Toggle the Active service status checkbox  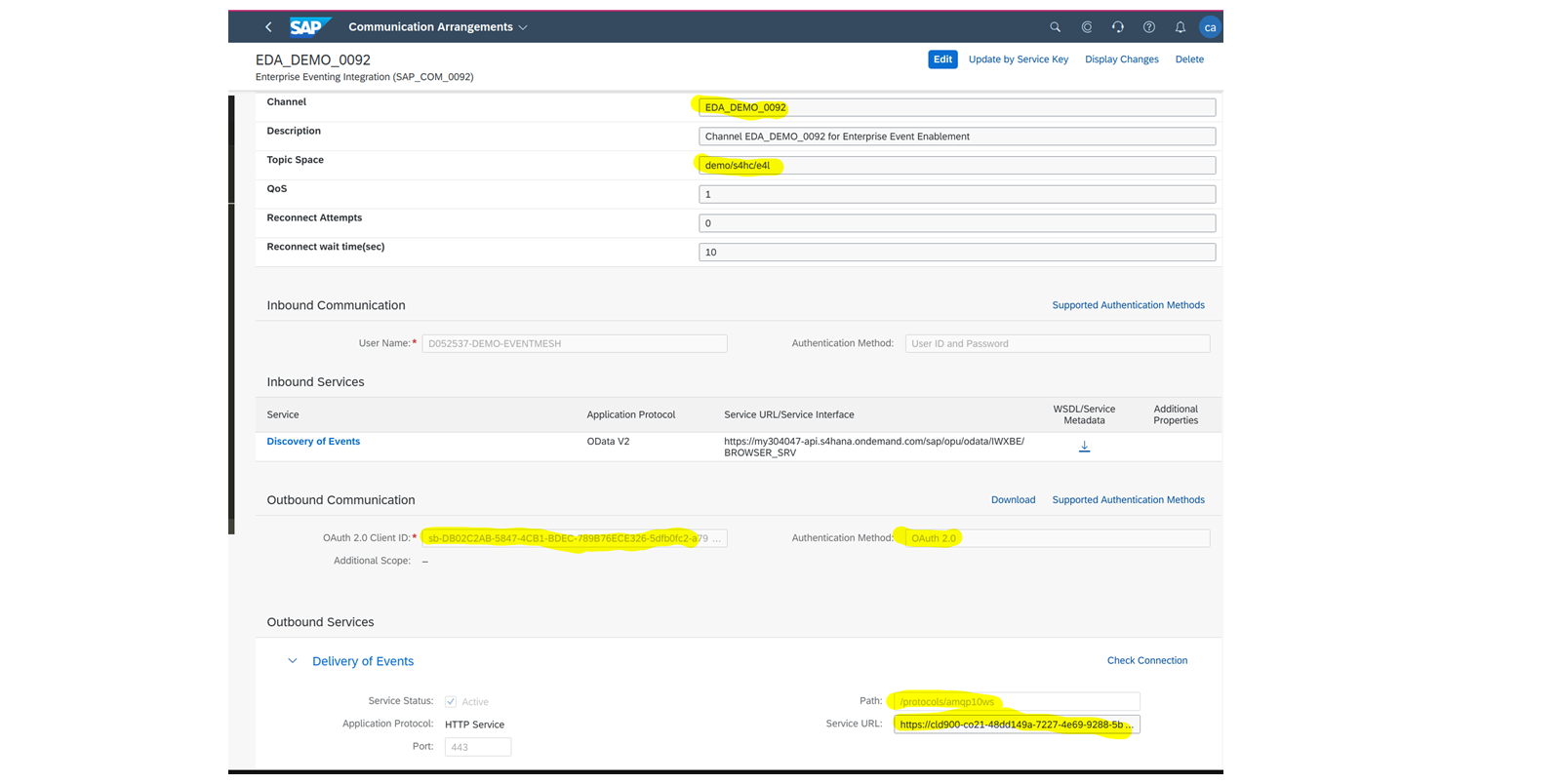451,702
